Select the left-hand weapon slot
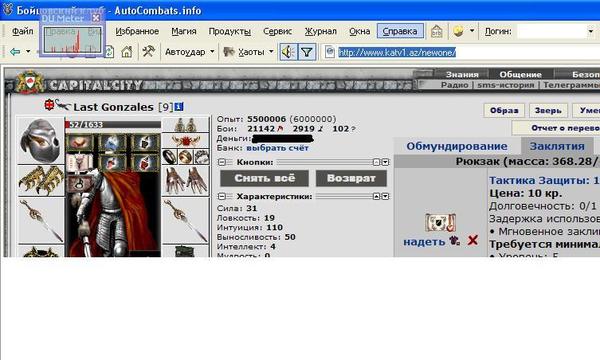Screen dimensions: 600x360 click(x=40, y=220)
